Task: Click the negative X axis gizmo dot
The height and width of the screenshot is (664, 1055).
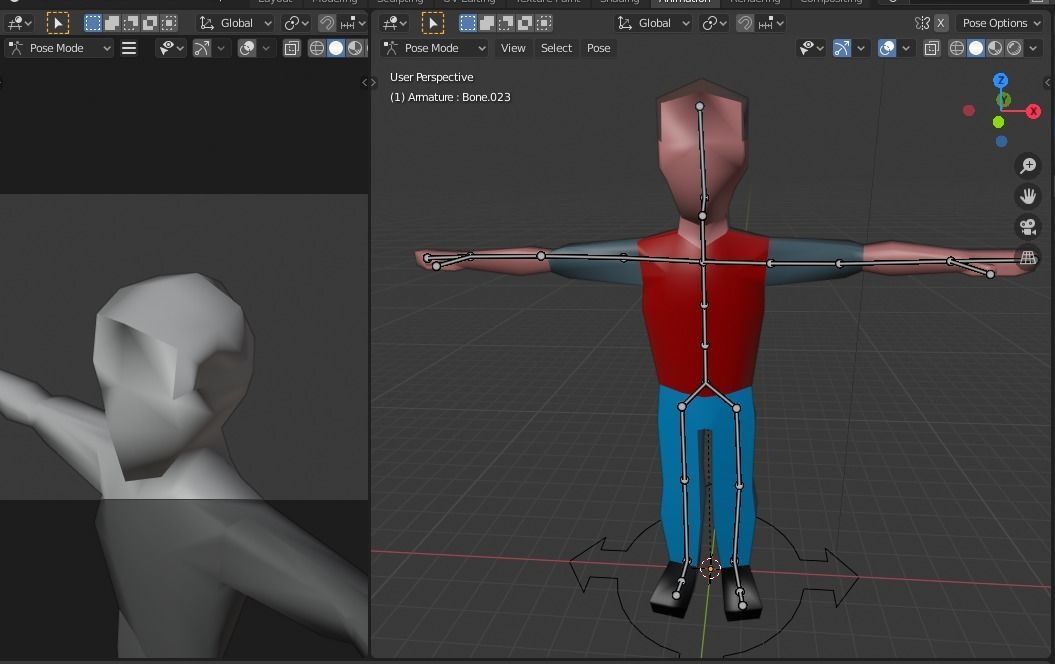Action: 969,110
